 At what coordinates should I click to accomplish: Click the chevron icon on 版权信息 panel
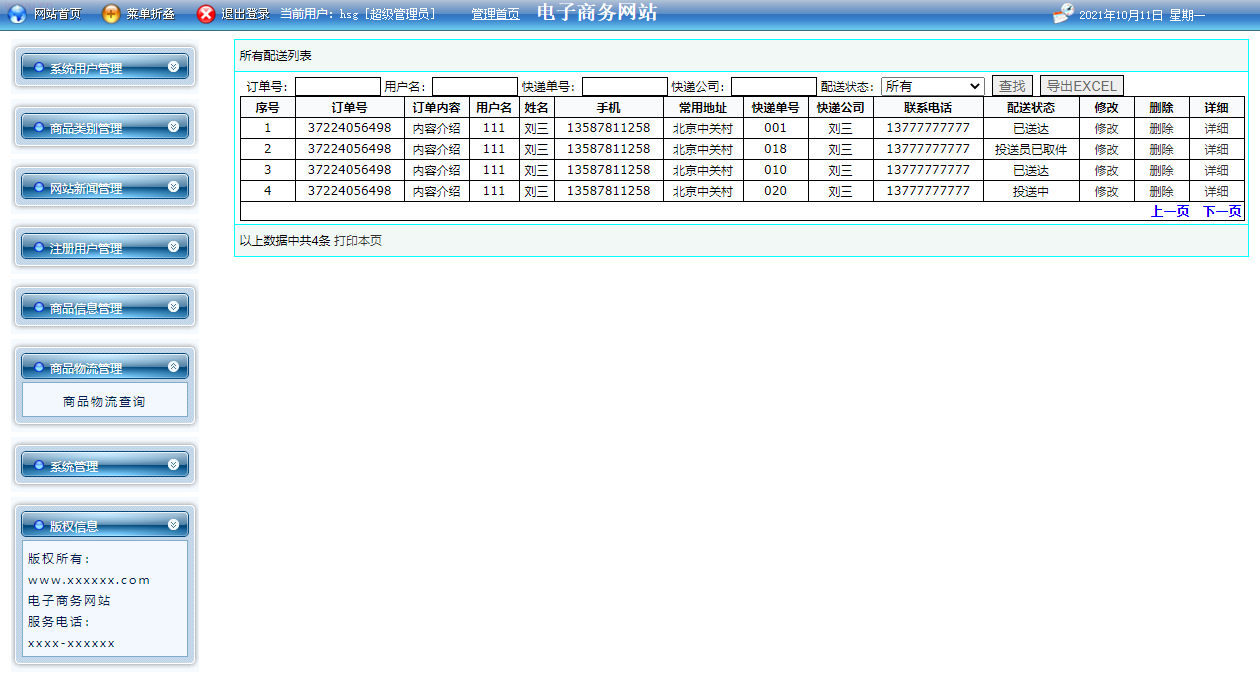174,524
